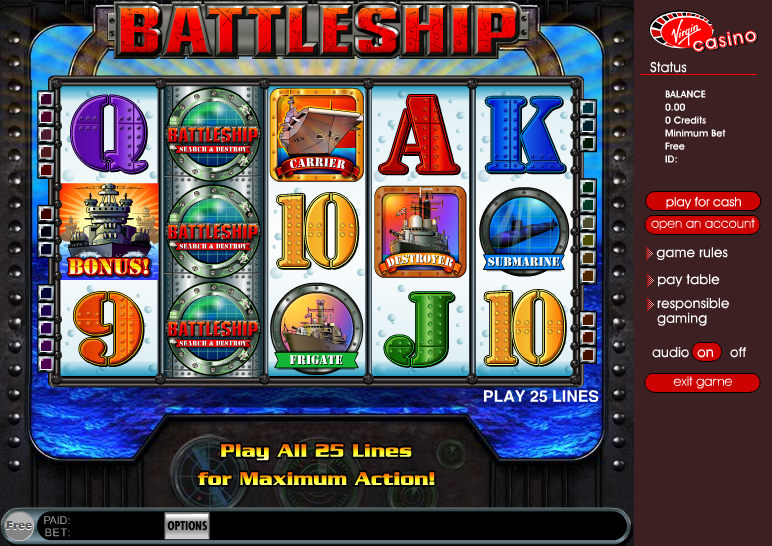Turn audio off

(738, 353)
